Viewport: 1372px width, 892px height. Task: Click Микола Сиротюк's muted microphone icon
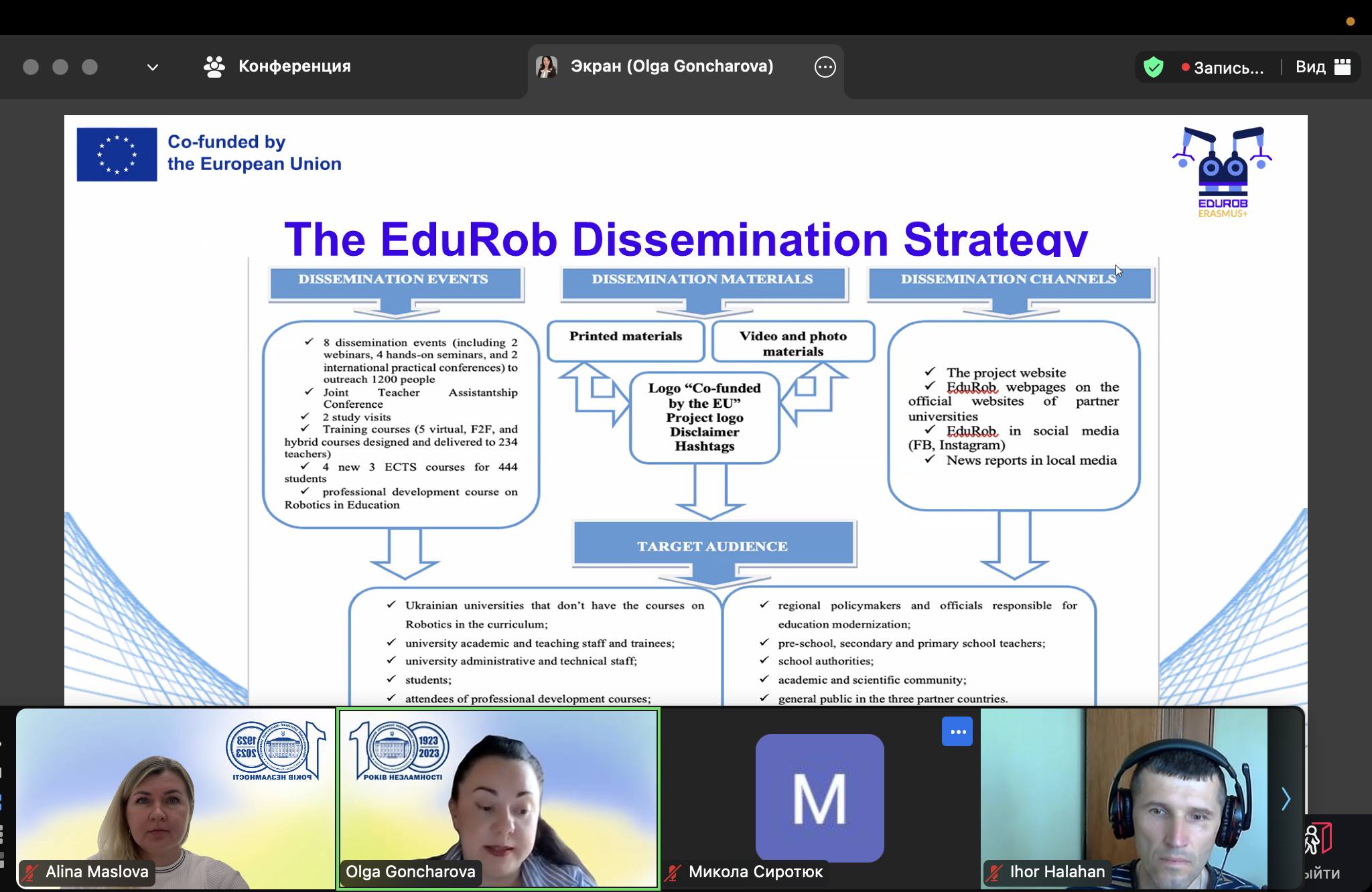pyautogui.click(x=673, y=872)
